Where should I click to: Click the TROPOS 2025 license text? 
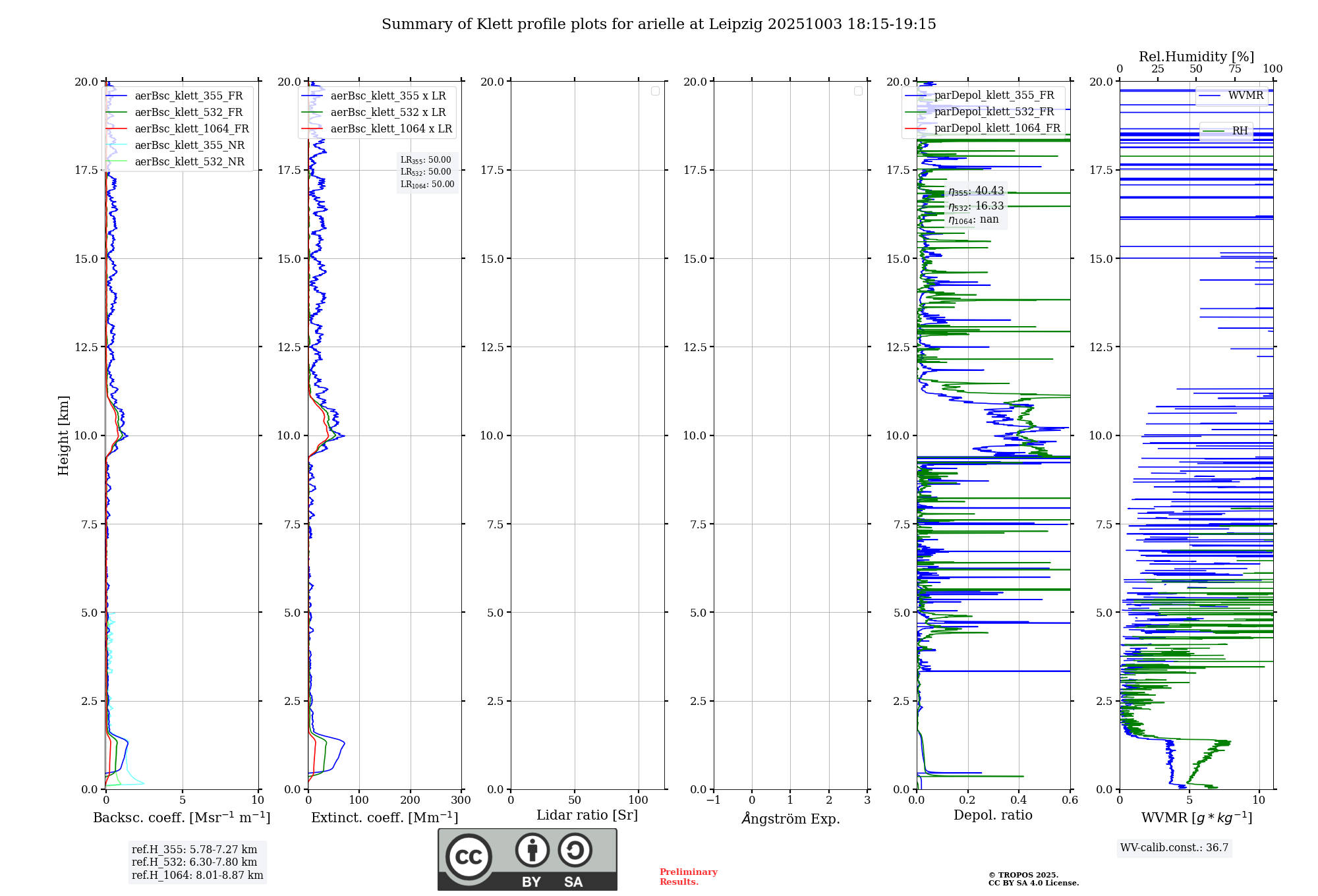tap(1033, 879)
